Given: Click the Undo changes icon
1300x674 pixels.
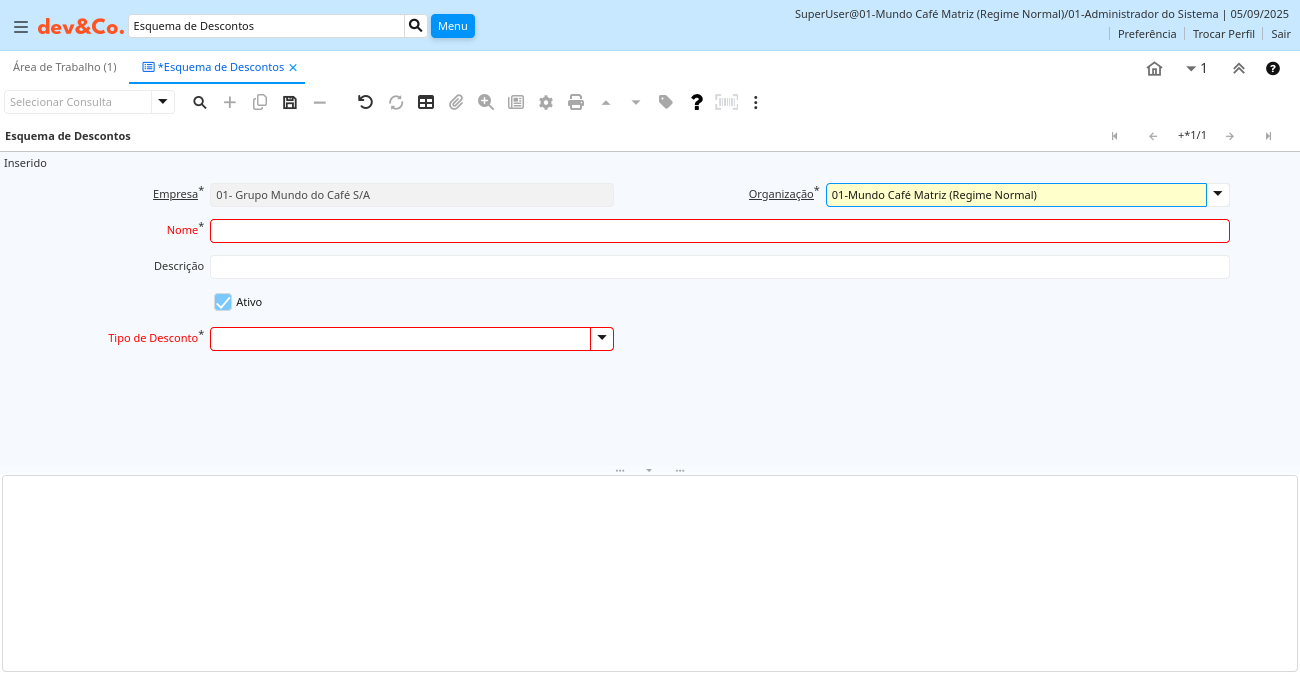Looking at the screenshot, I should [x=365, y=102].
